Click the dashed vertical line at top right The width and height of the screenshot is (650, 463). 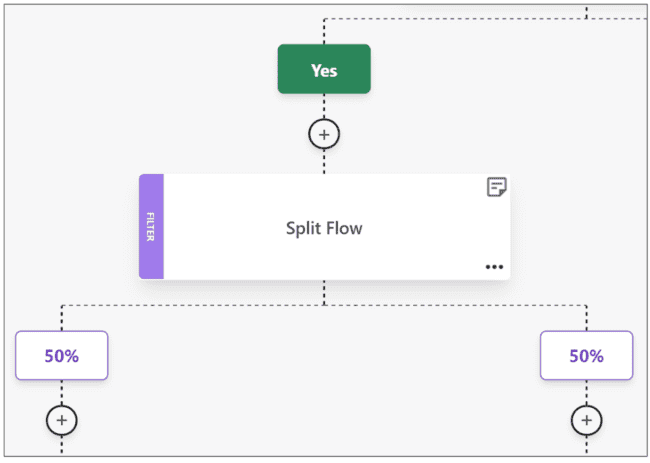pyautogui.click(x=587, y=10)
